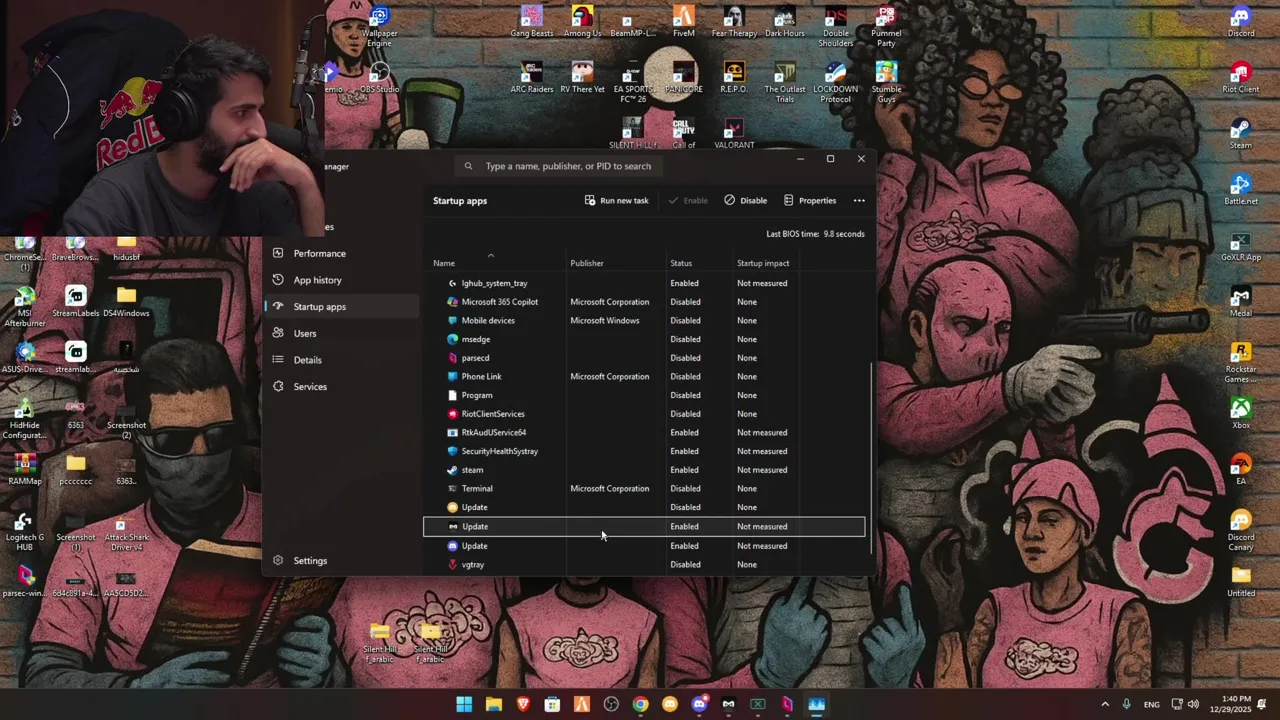Click the Untitled folder on desktop
The width and height of the screenshot is (1280, 720).
1241,583
